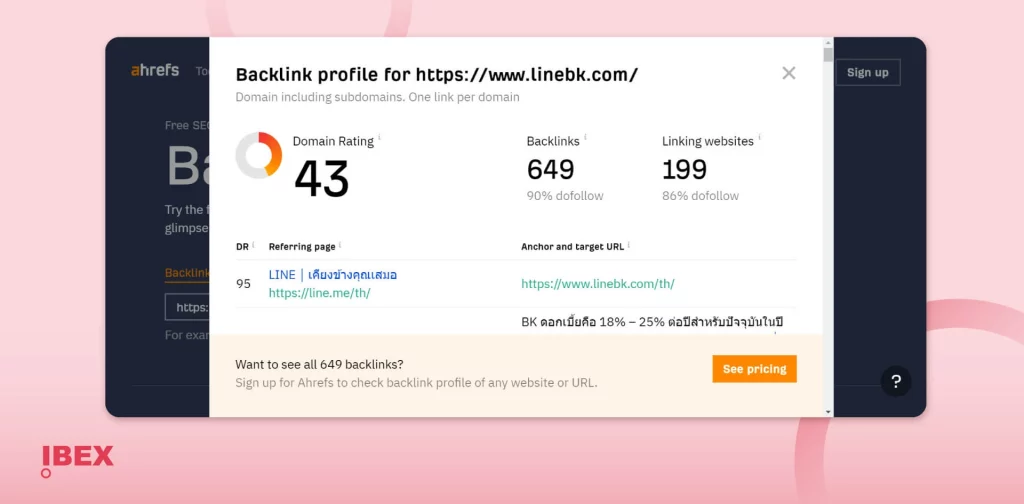Open the https://www.linebk.com/th/ target URL
This screenshot has height=504, width=1024.
pyautogui.click(x=598, y=284)
